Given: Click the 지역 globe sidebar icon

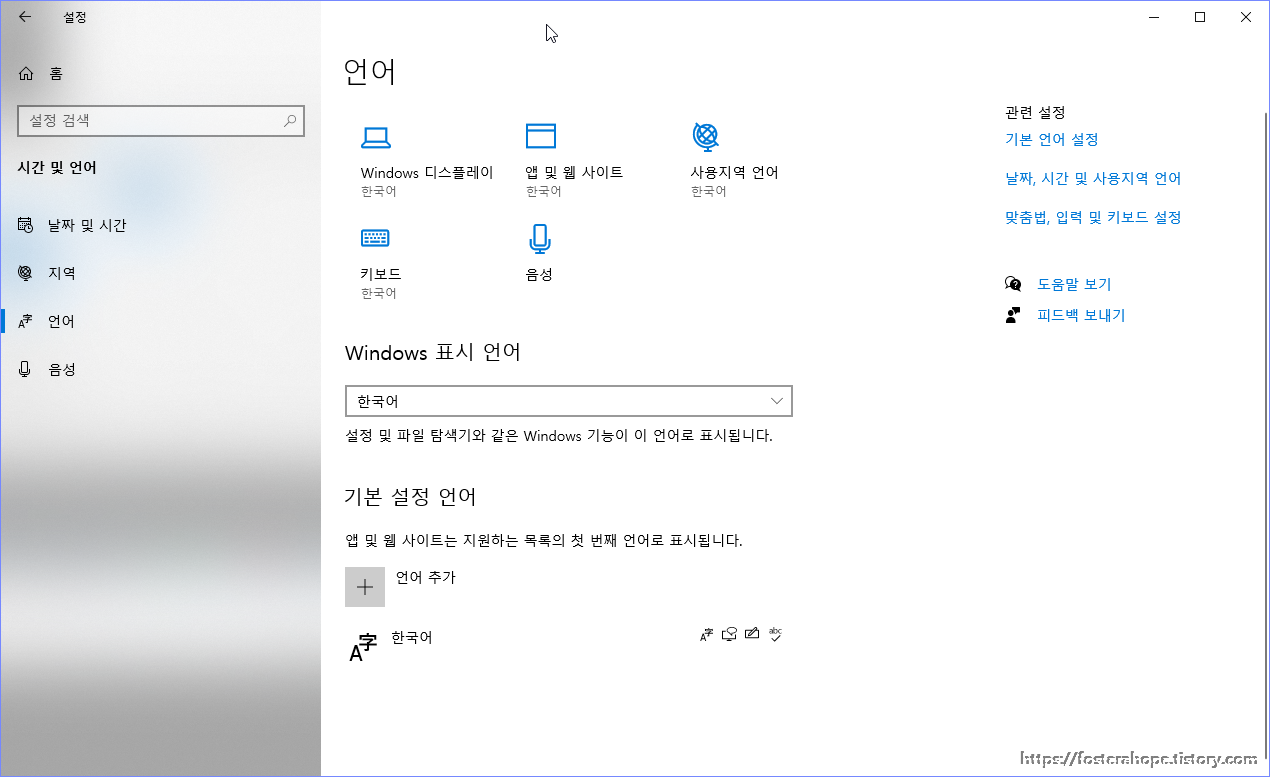Looking at the screenshot, I should (25, 273).
